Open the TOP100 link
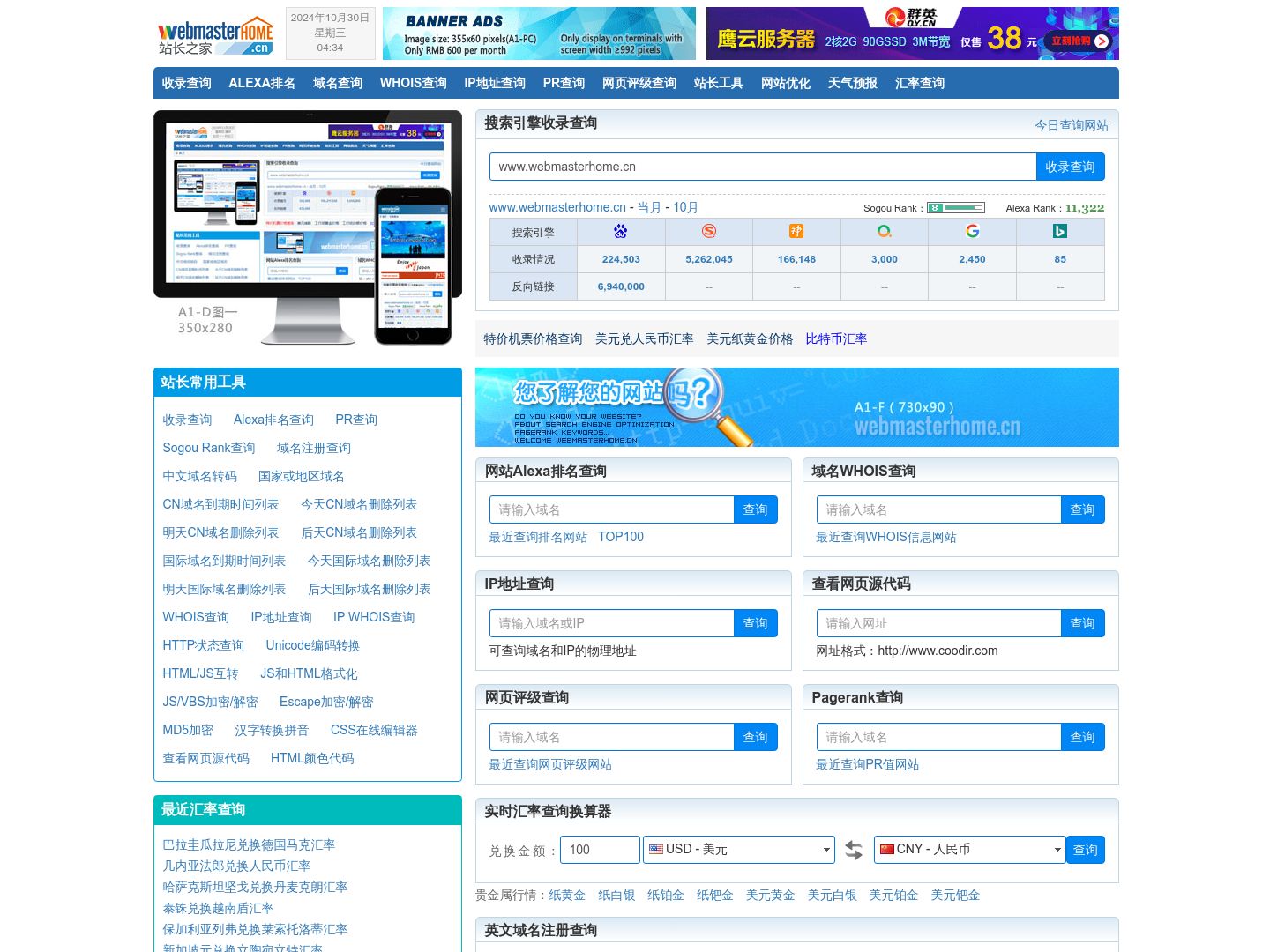This screenshot has height=952, width=1270. (621, 537)
